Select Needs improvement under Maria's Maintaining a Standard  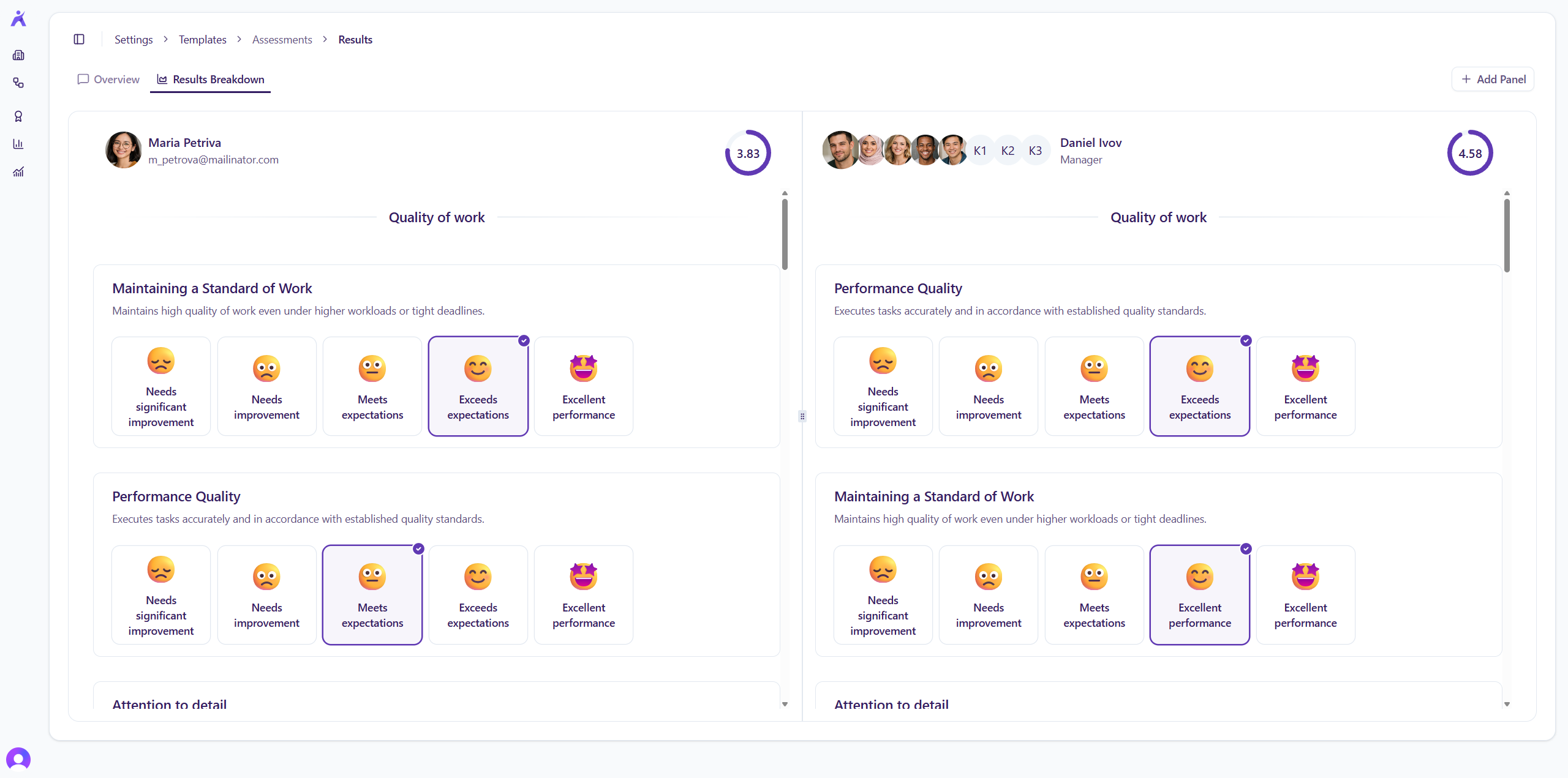point(267,386)
